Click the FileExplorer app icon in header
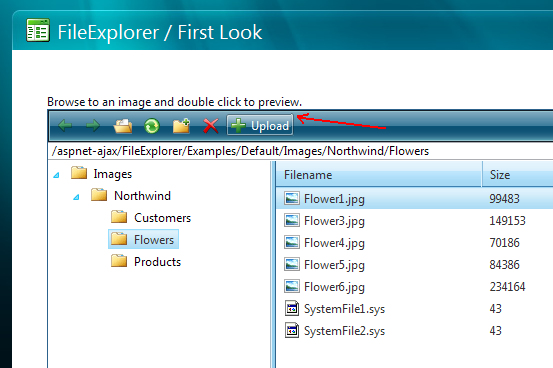 point(38,30)
